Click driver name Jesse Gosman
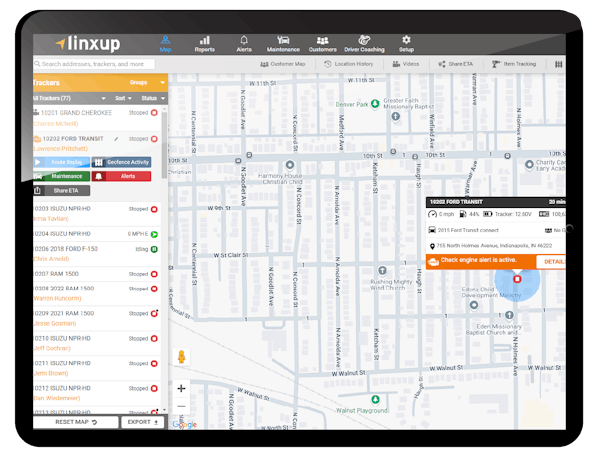Viewport: 600px width, 464px height. click(55, 324)
